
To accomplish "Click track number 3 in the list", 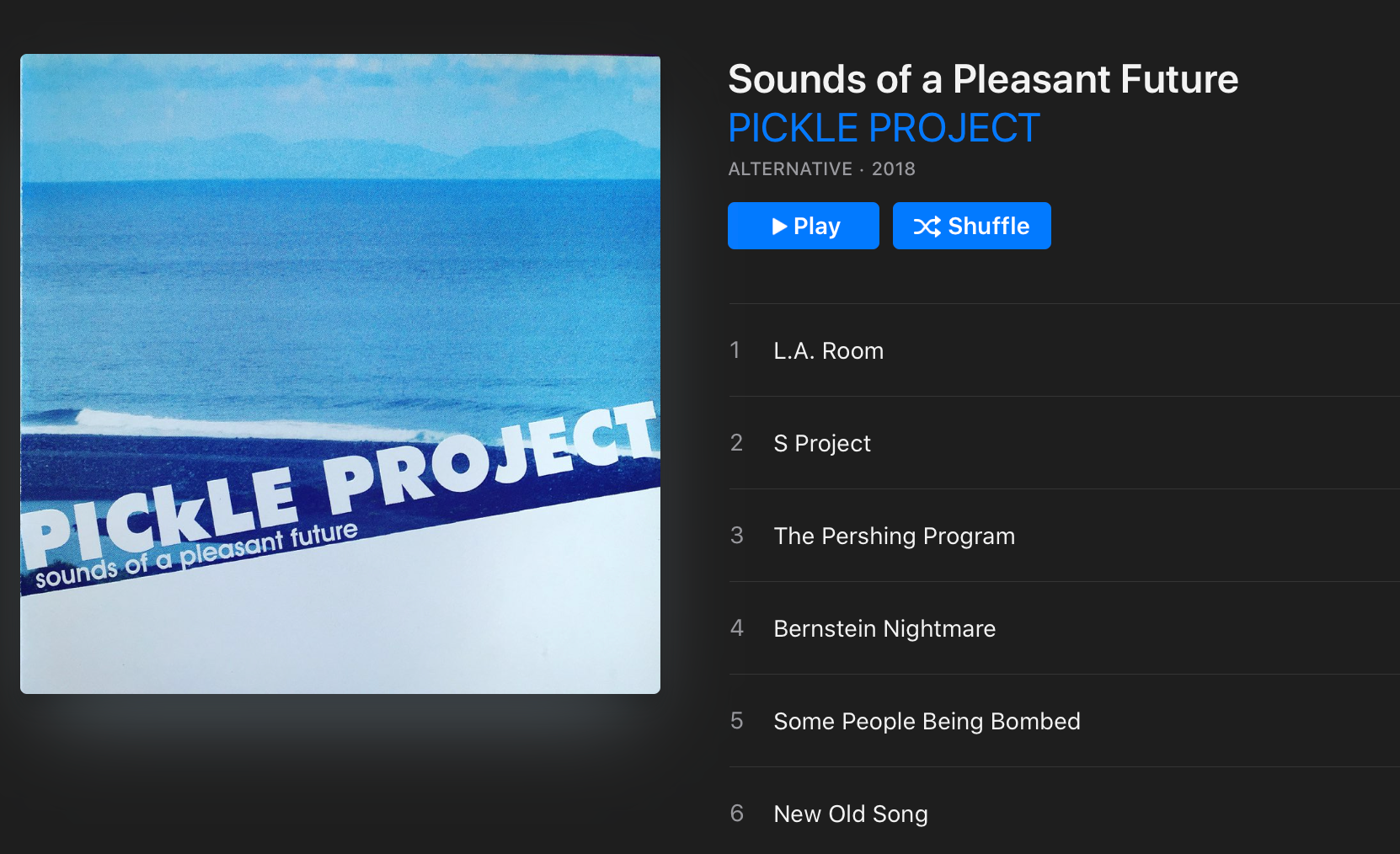I will (736, 536).
